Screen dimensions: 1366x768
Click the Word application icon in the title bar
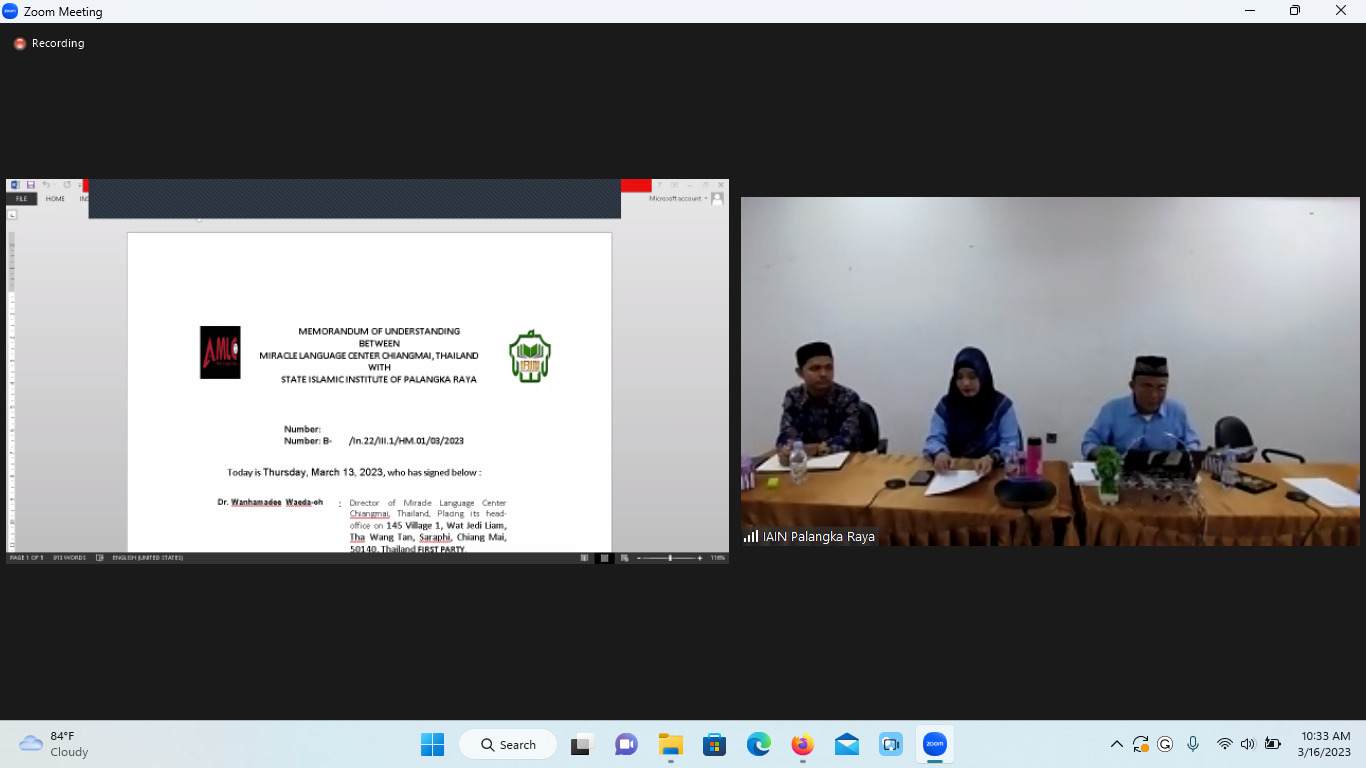(x=15, y=185)
